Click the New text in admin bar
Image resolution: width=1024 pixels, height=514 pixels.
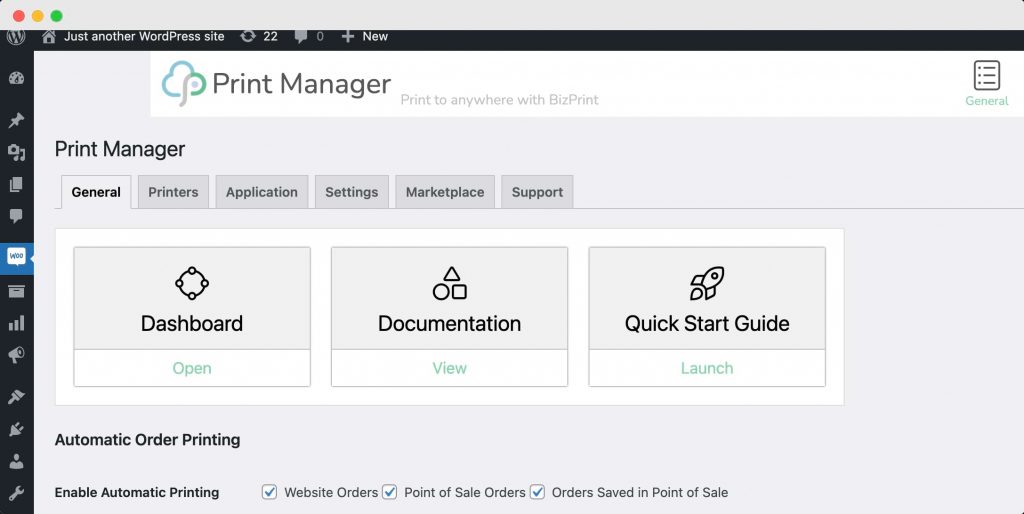pyautogui.click(x=375, y=37)
